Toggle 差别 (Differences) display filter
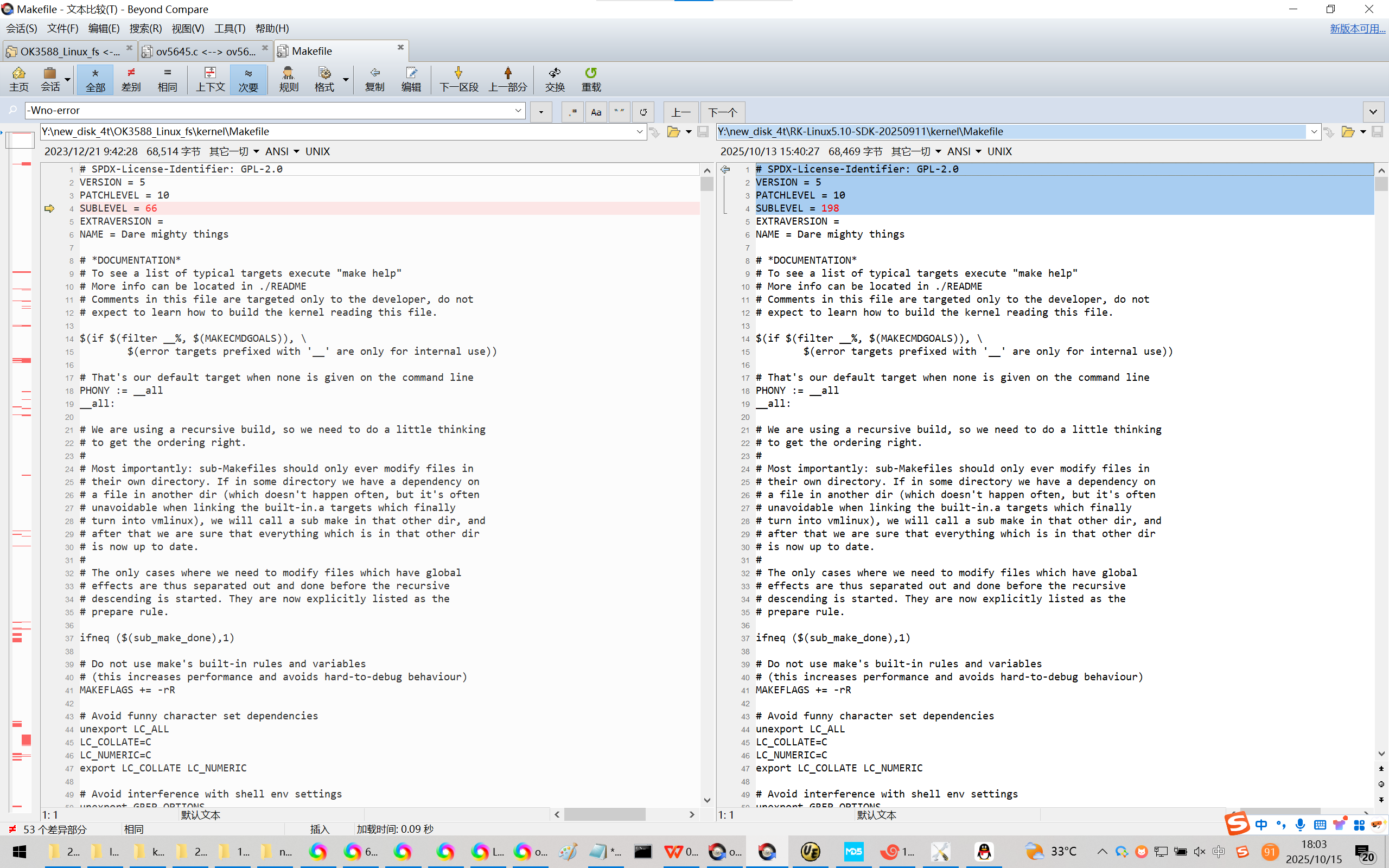Screen dimensions: 1389x868 [x=131, y=79]
